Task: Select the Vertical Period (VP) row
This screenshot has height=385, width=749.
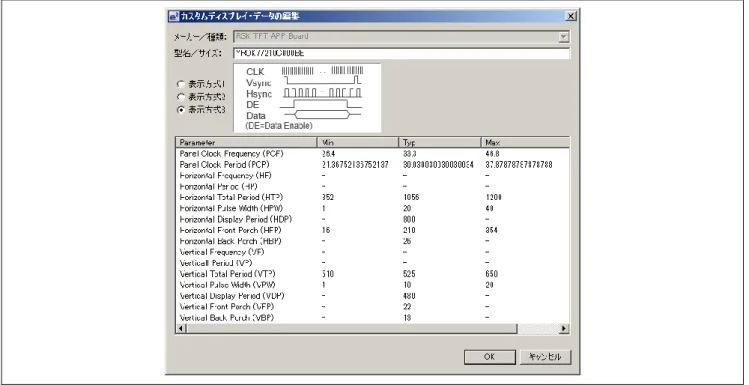Action: pos(373,263)
